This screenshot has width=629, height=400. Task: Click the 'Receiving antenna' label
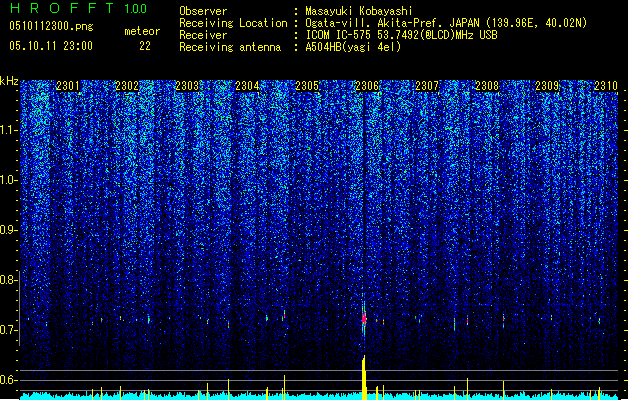[x=230, y=47]
